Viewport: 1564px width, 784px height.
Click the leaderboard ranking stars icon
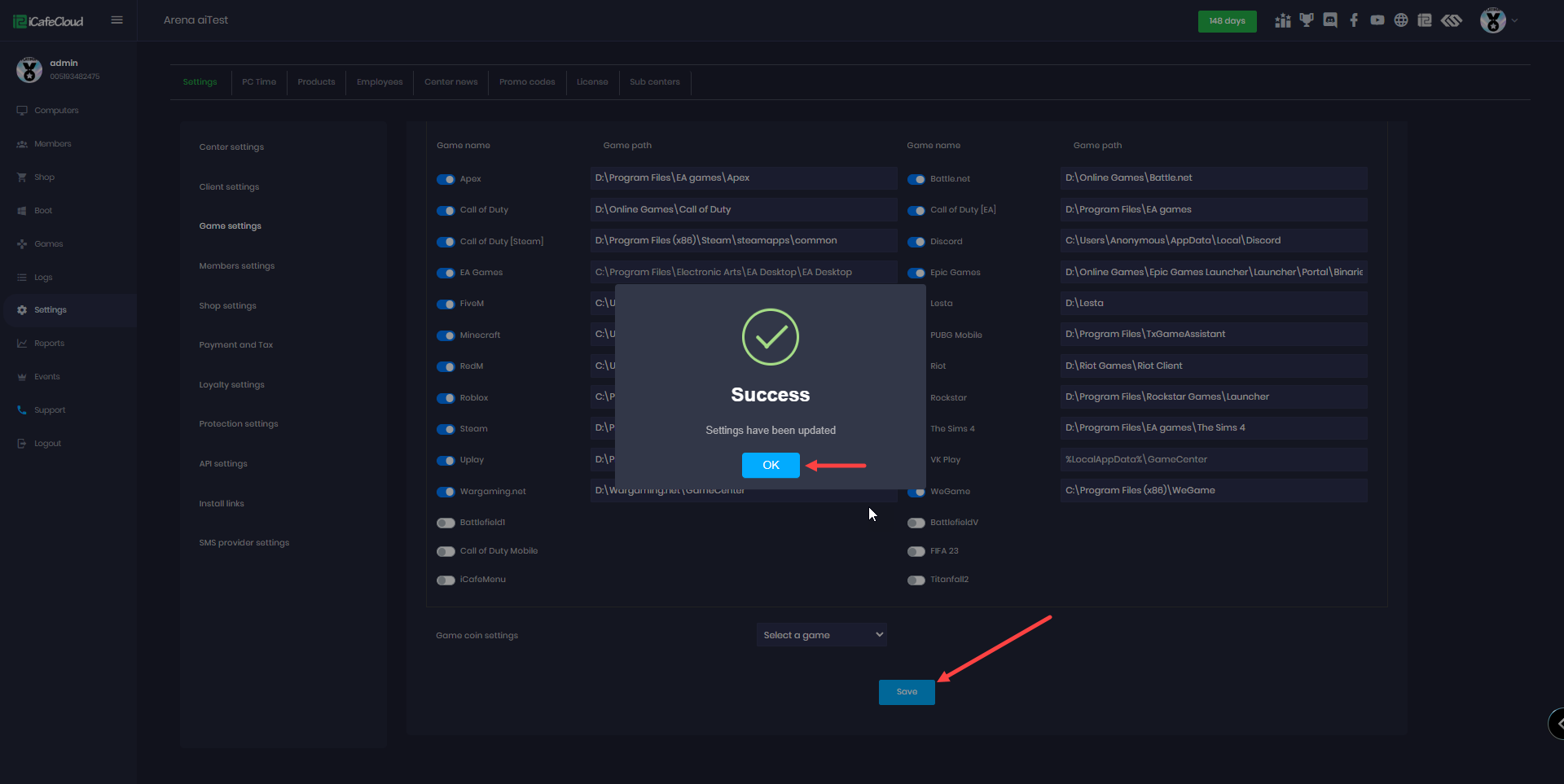click(1283, 20)
